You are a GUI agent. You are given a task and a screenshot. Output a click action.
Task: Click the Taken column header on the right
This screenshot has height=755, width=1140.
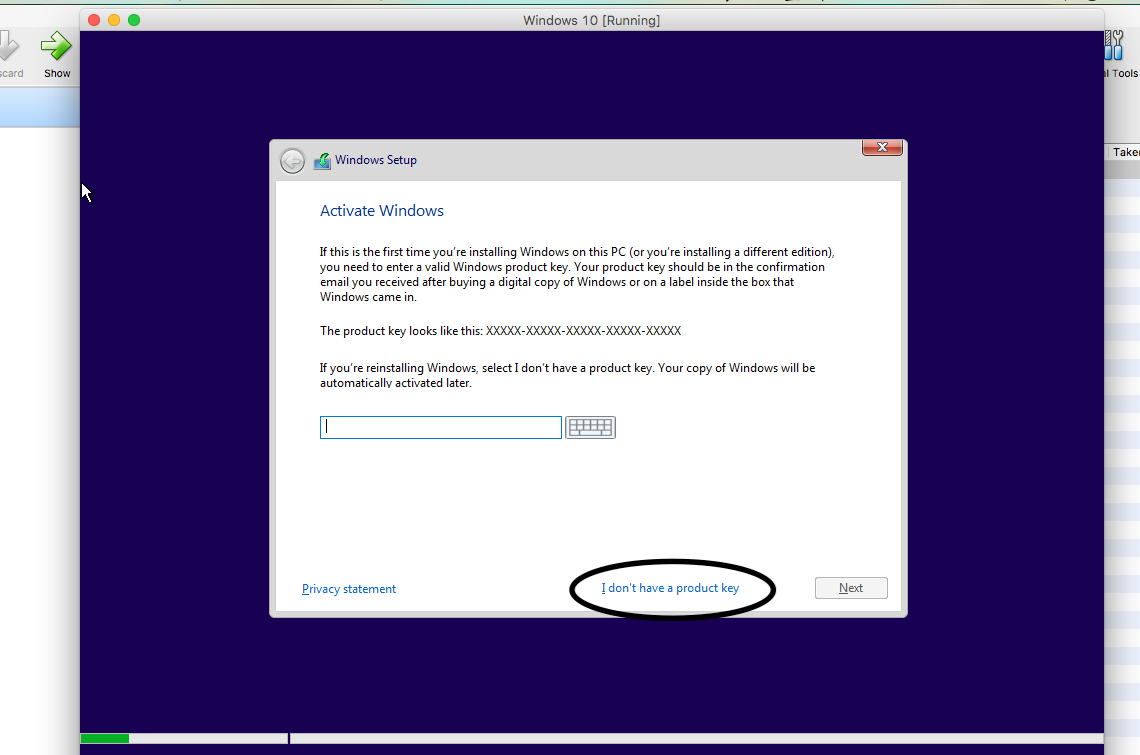tap(1125, 152)
